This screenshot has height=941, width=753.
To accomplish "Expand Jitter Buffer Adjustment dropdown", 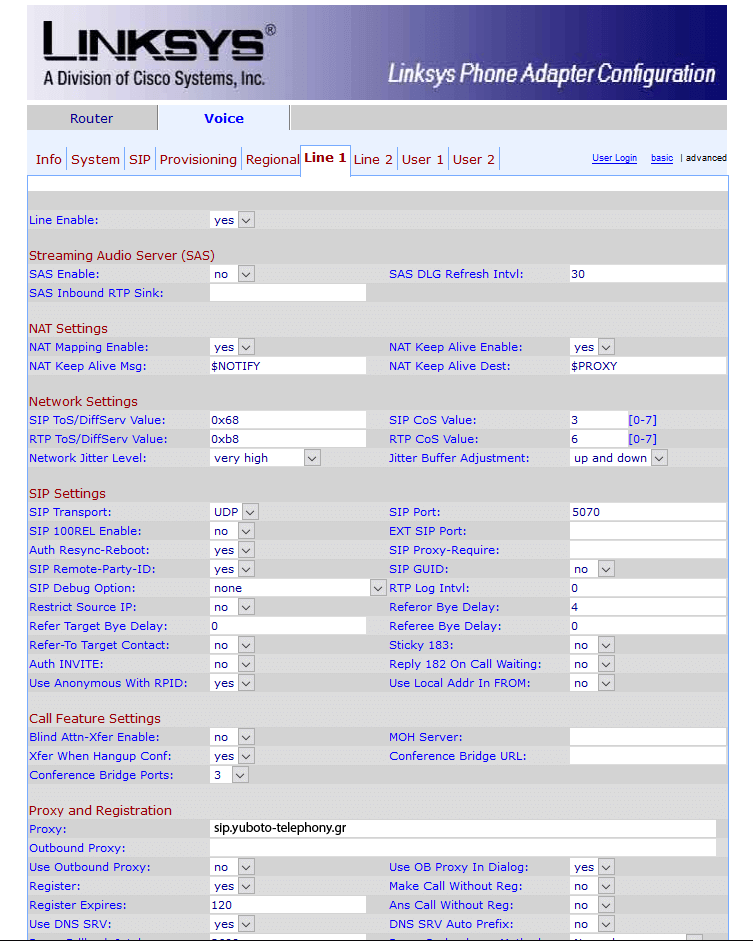I will (x=618, y=458).
